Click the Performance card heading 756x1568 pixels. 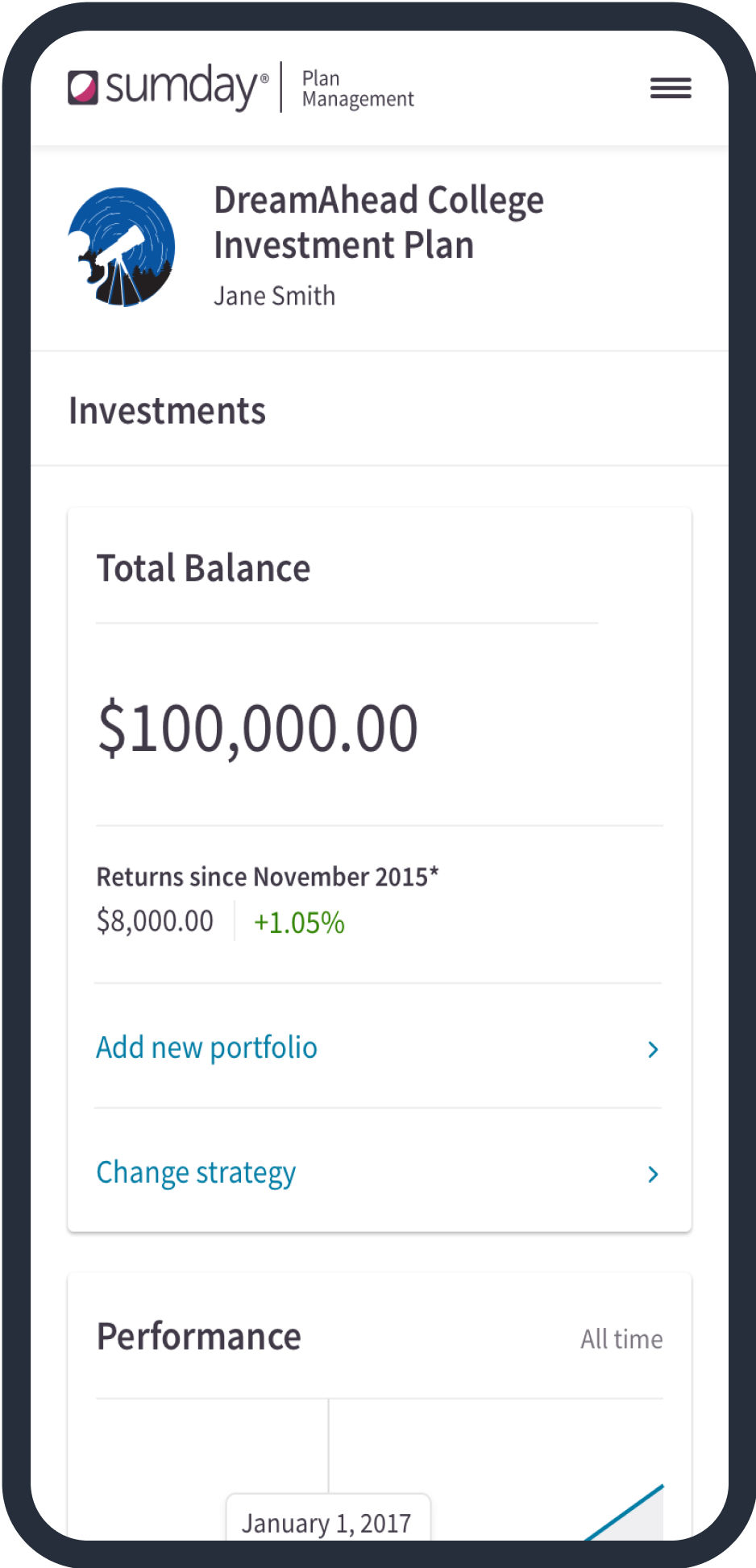pos(199,1337)
